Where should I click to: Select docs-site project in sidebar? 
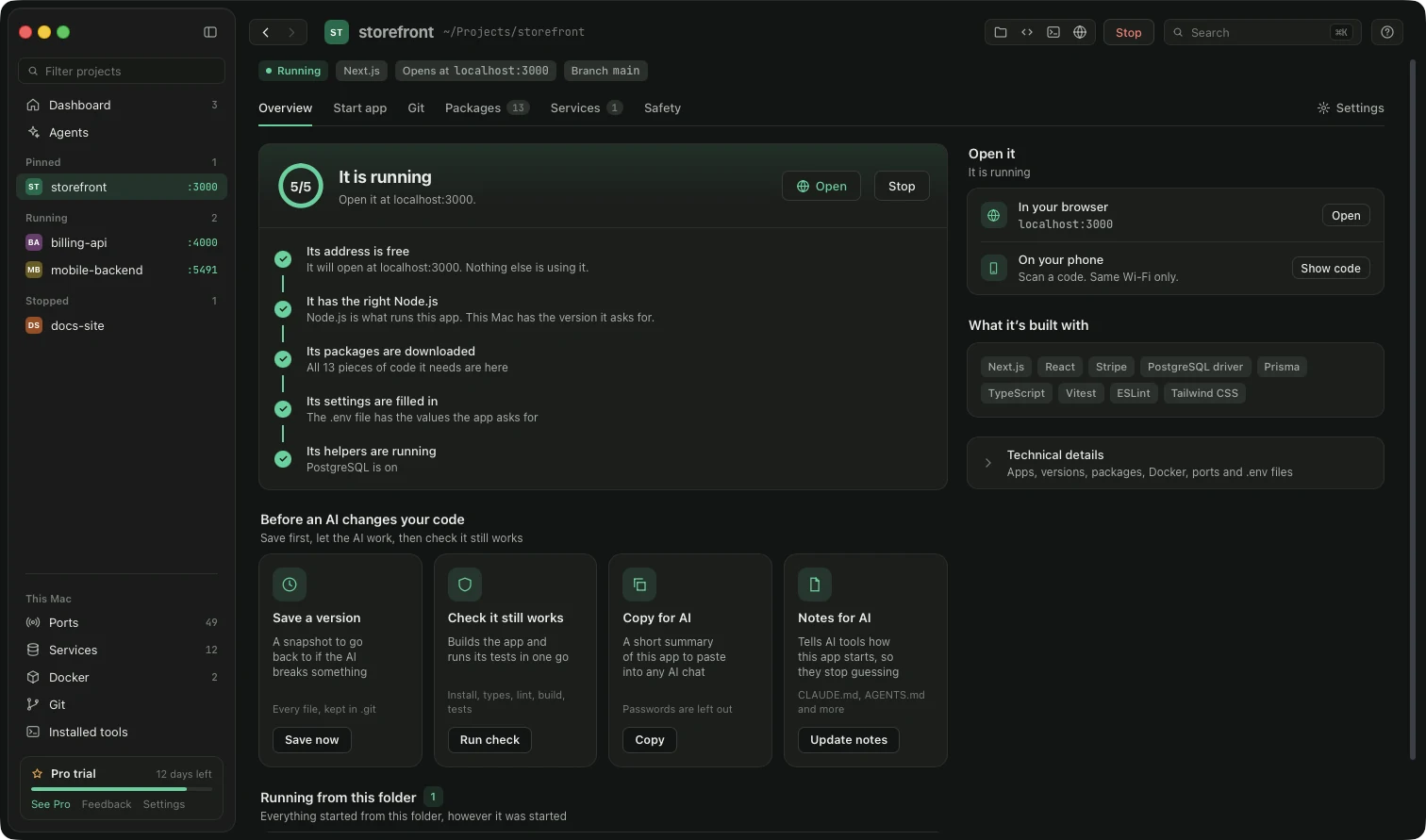(122, 325)
